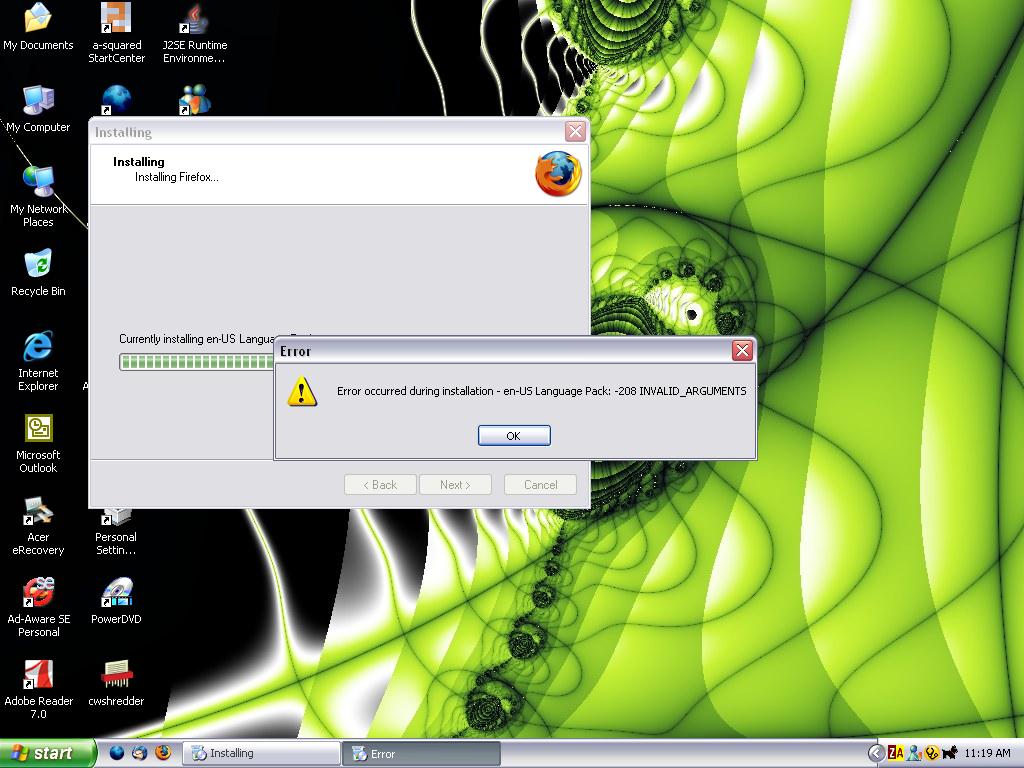Select the J2SE Runtime Environment shortcut
This screenshot has width=1024, height=768.
[195, 33]
